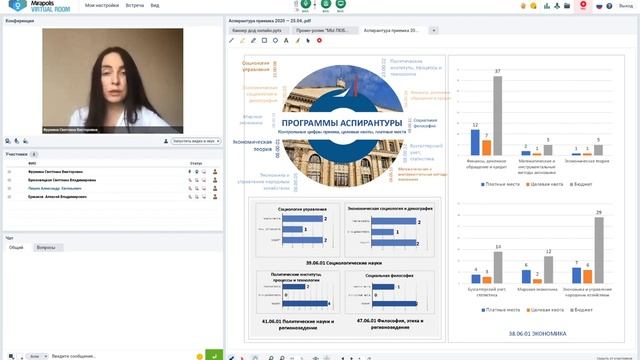Screen dimensions: 640x360
Task: Click the Социология управления chart title
Action: [302, 209]
